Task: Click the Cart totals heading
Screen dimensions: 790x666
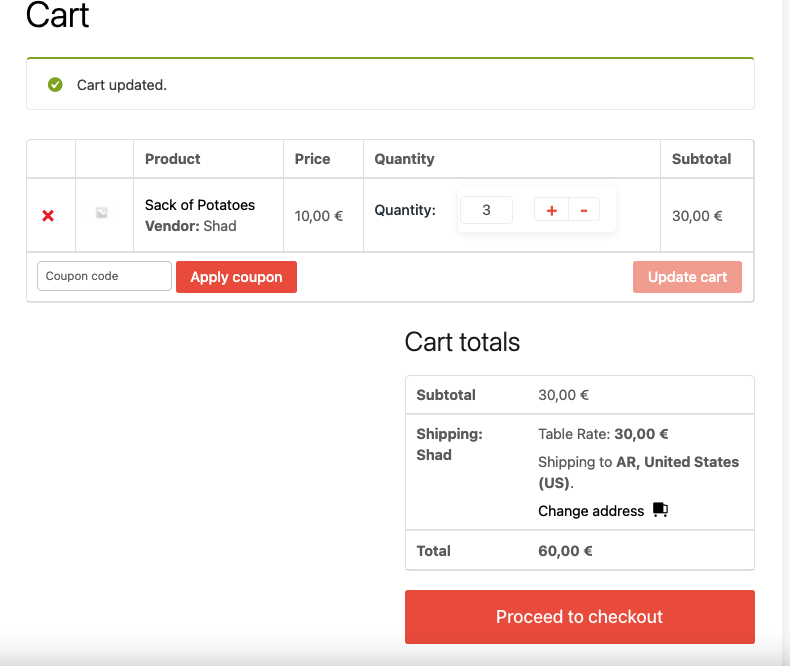Action: pyautogui.click(x=462, y=342)
